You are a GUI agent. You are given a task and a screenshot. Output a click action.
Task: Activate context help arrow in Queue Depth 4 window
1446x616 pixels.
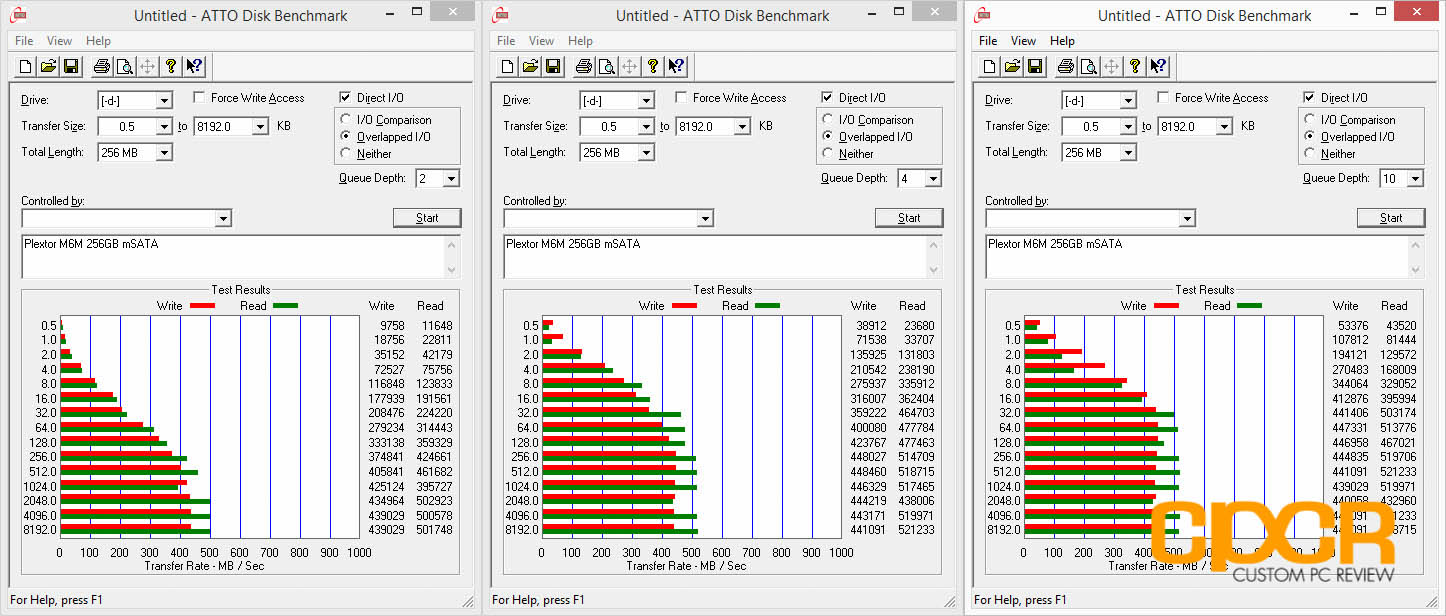click(x=676, y=67)
